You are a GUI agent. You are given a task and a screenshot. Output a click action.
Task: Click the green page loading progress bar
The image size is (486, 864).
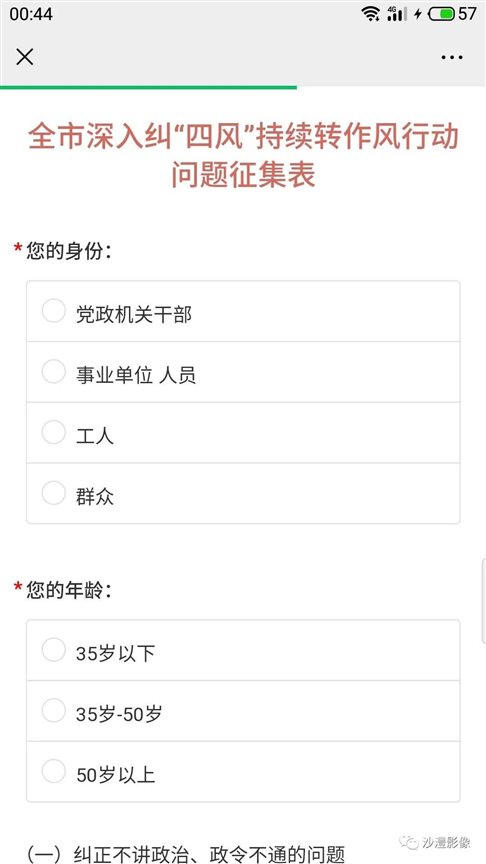pos(148,87)
